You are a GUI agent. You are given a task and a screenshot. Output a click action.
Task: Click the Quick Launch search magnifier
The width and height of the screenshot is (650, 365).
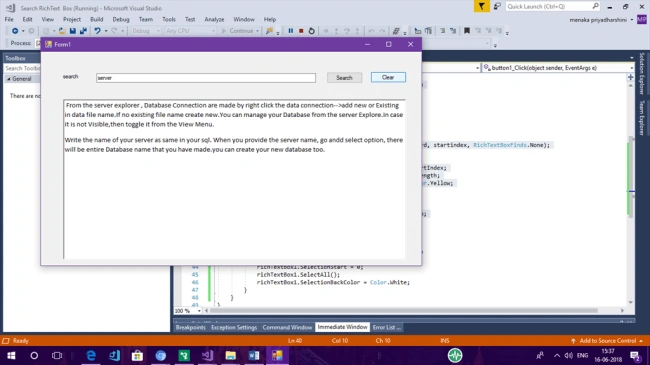pyautogui.click(x=596, y=6)
